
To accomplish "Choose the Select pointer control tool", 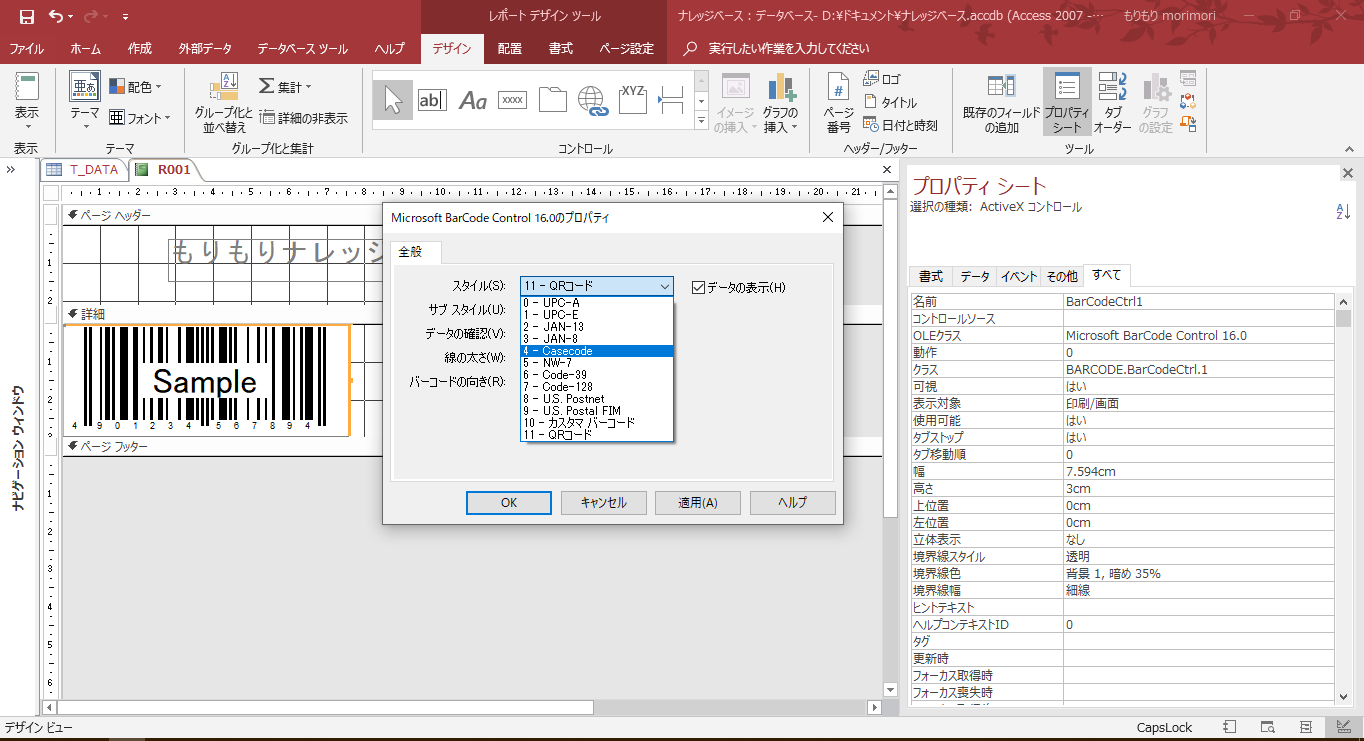I will pyautogui.click(x=393, y=100).
